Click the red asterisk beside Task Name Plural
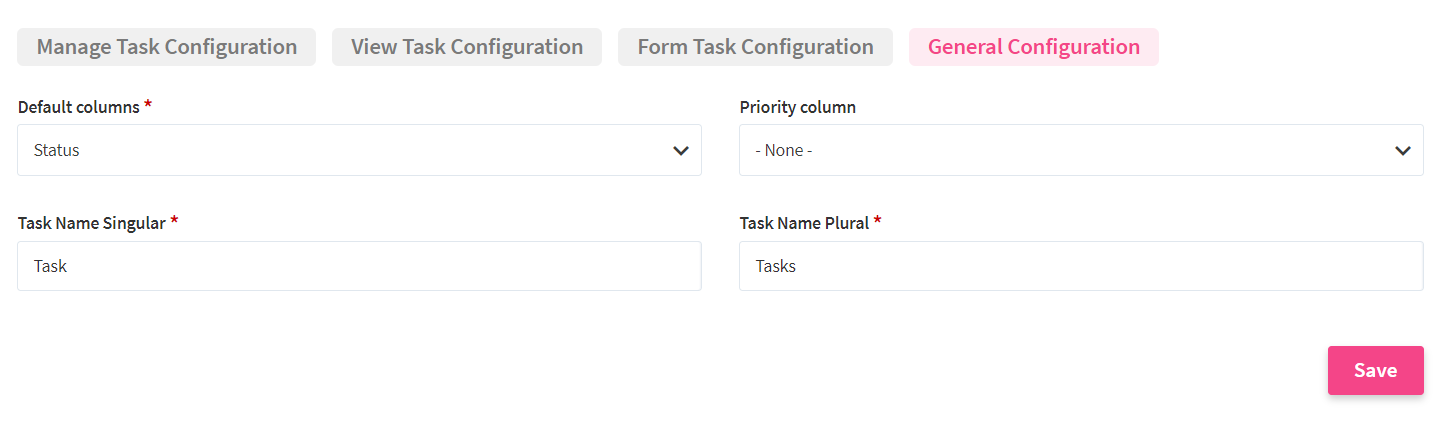 [x=877, y=222]
